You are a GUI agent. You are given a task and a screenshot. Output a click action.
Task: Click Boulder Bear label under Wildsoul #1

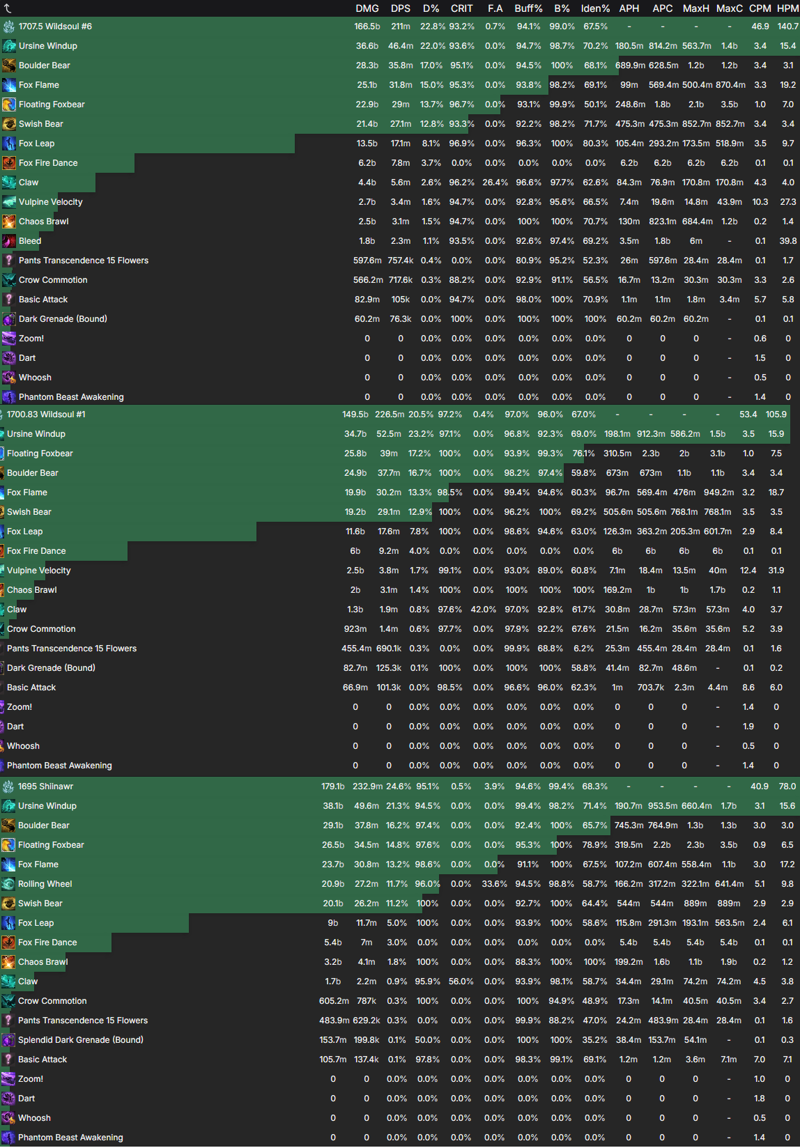coord(33,473)
